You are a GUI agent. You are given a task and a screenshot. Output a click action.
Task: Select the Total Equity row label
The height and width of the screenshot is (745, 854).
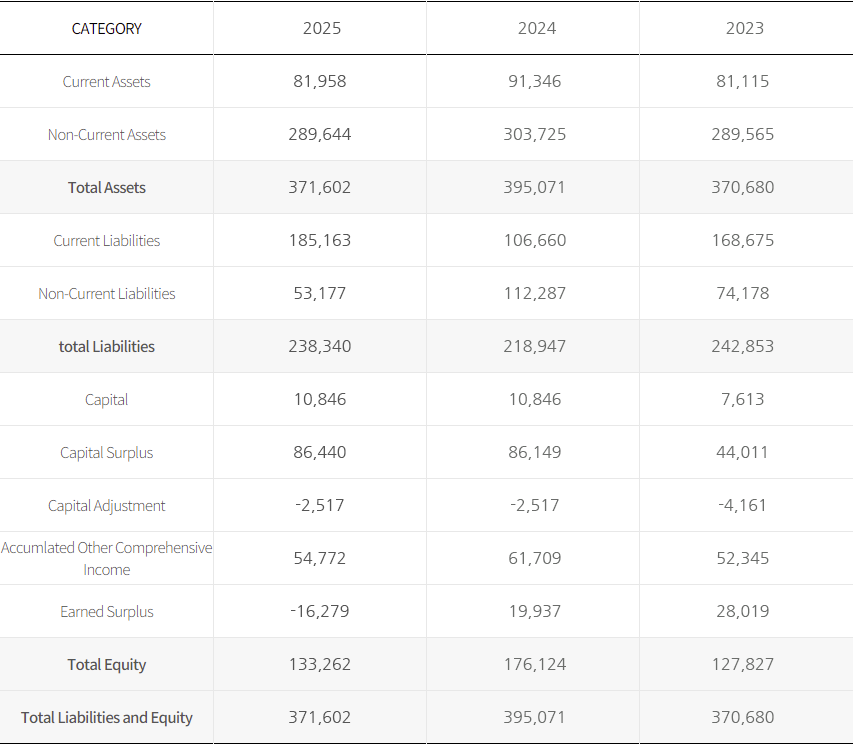click(x=107, y=665)
